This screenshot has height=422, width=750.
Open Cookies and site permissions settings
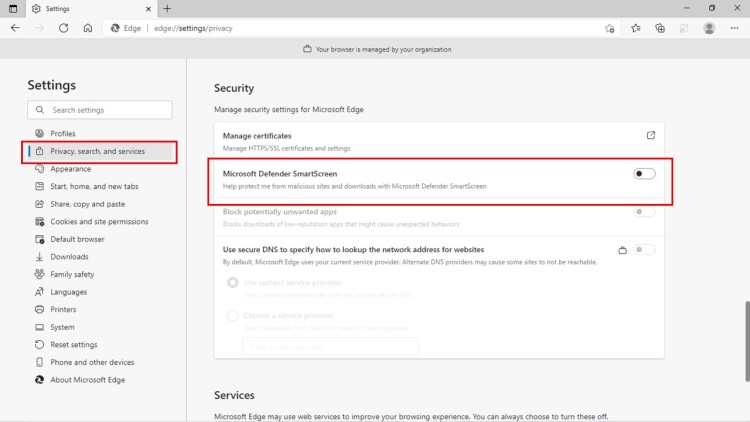[99, 221]
